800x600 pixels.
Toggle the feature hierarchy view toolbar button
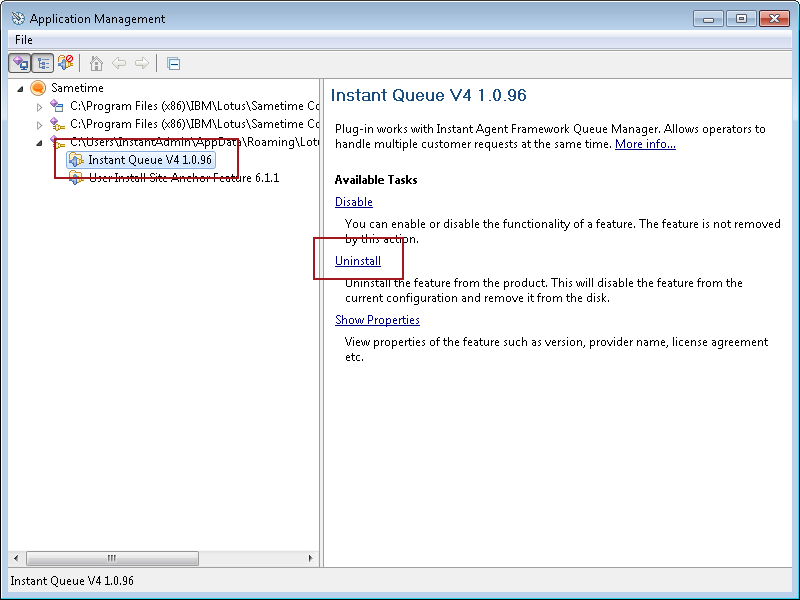click(42, 63)
